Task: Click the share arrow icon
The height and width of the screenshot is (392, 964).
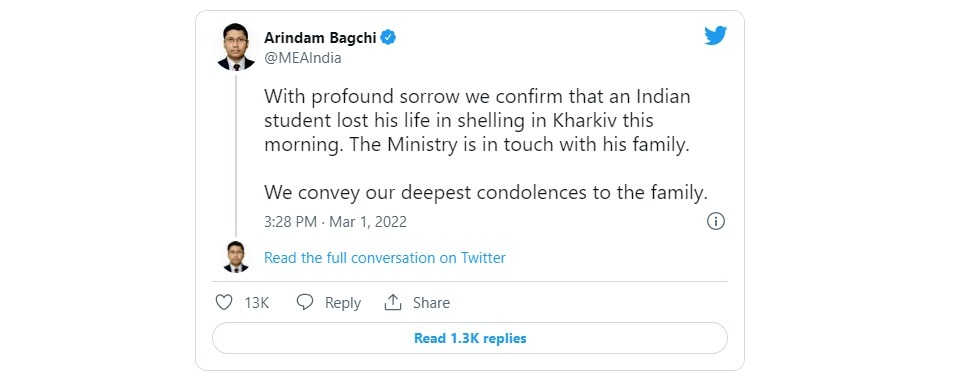Action: pos(393,302)
